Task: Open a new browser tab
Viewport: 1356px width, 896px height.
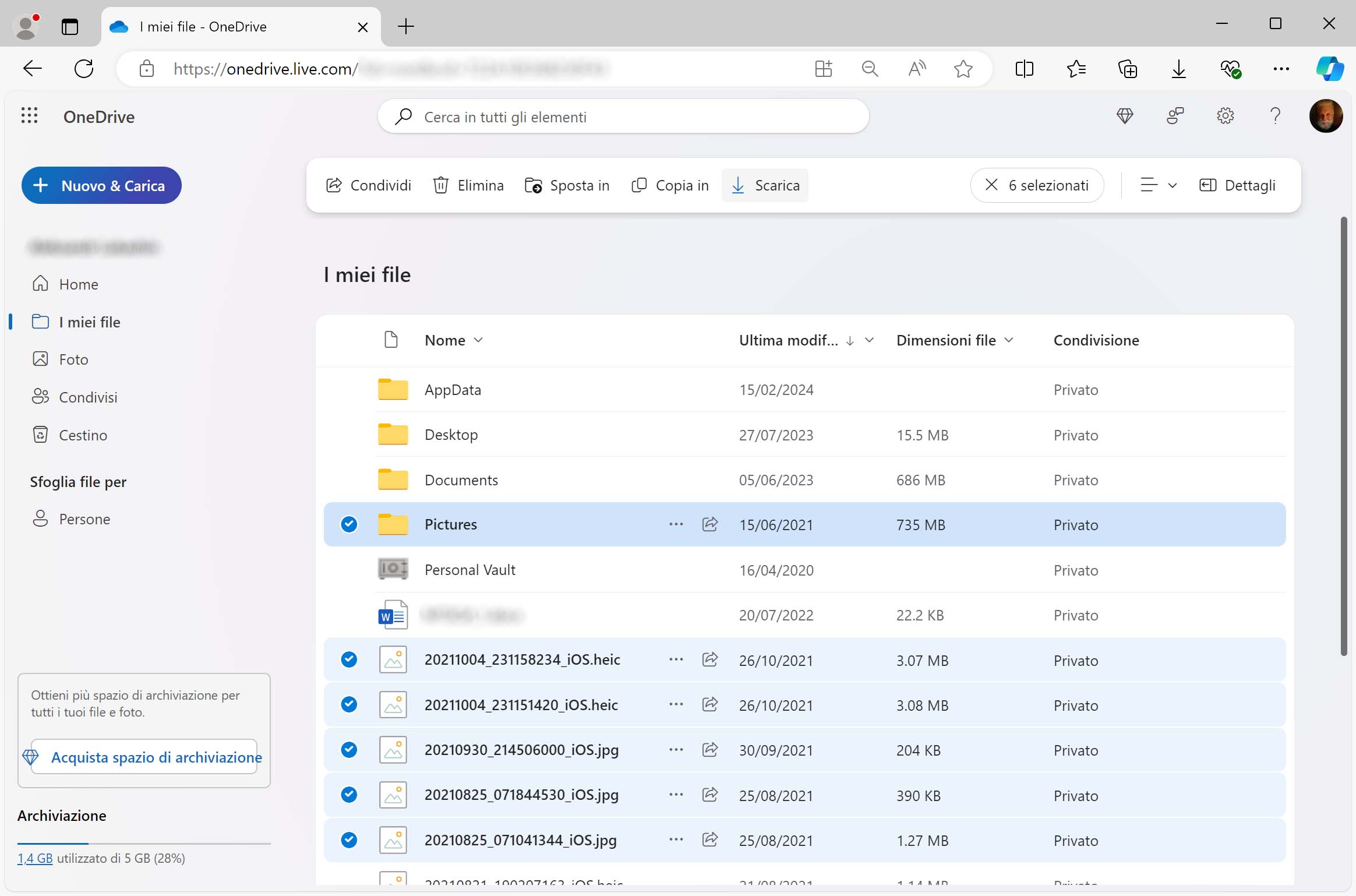Action: point(405,26)
